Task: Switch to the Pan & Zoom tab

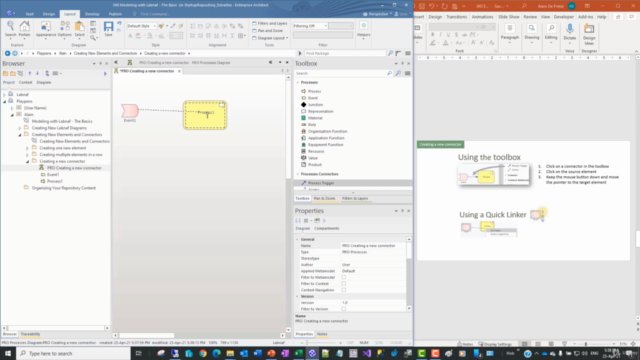Action: pyautogui.click(x=324, y=198)
